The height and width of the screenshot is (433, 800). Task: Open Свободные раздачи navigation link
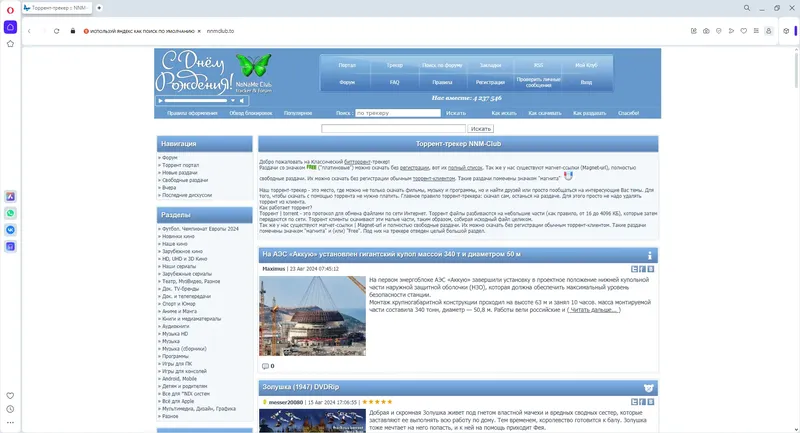185,180
